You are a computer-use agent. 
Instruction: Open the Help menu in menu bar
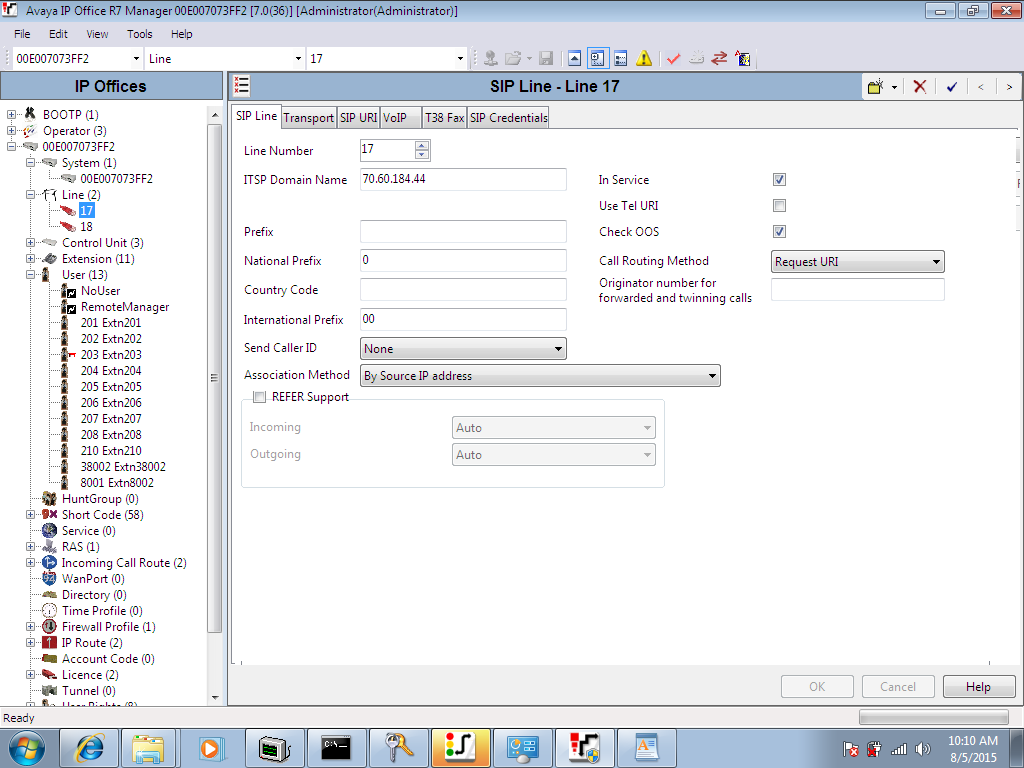coord(182,34)
